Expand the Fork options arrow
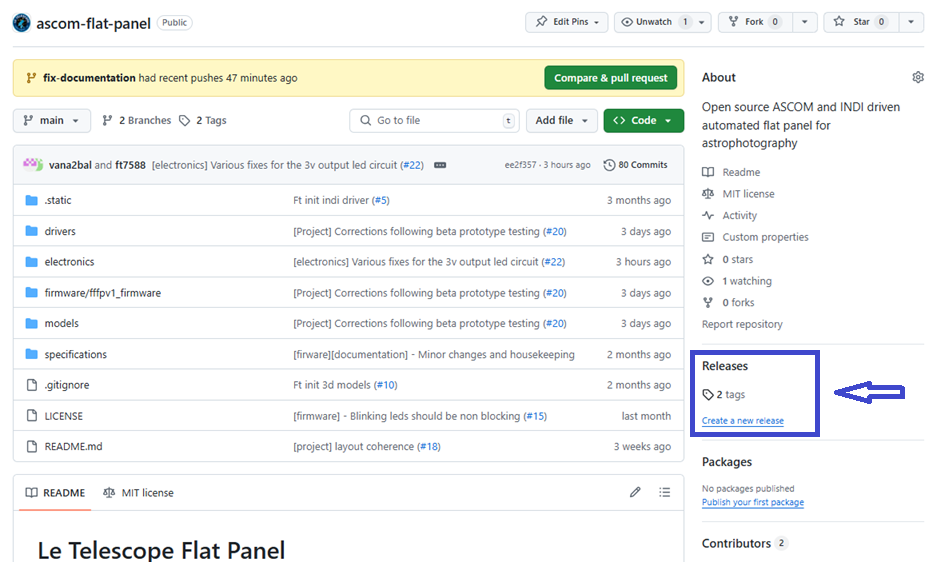 click(x=804, y=22)
